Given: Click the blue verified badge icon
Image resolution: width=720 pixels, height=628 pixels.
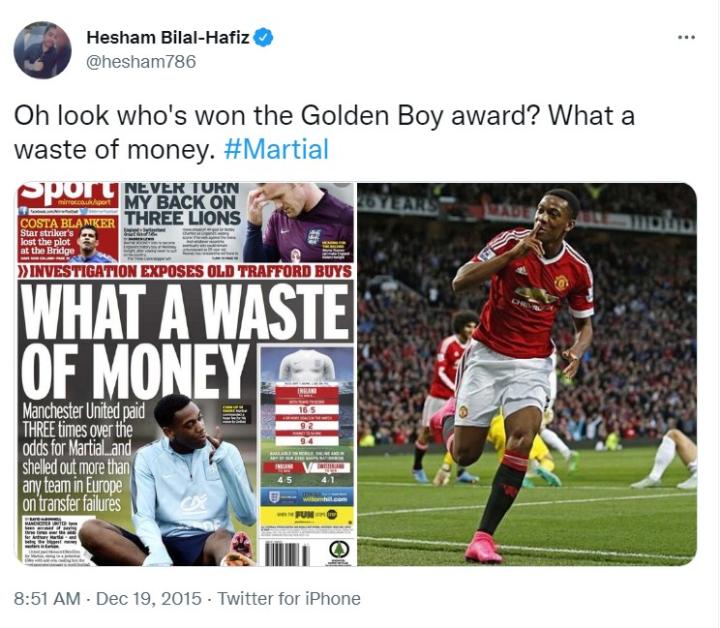Looking at the screenshot, I should coord(264,37).
